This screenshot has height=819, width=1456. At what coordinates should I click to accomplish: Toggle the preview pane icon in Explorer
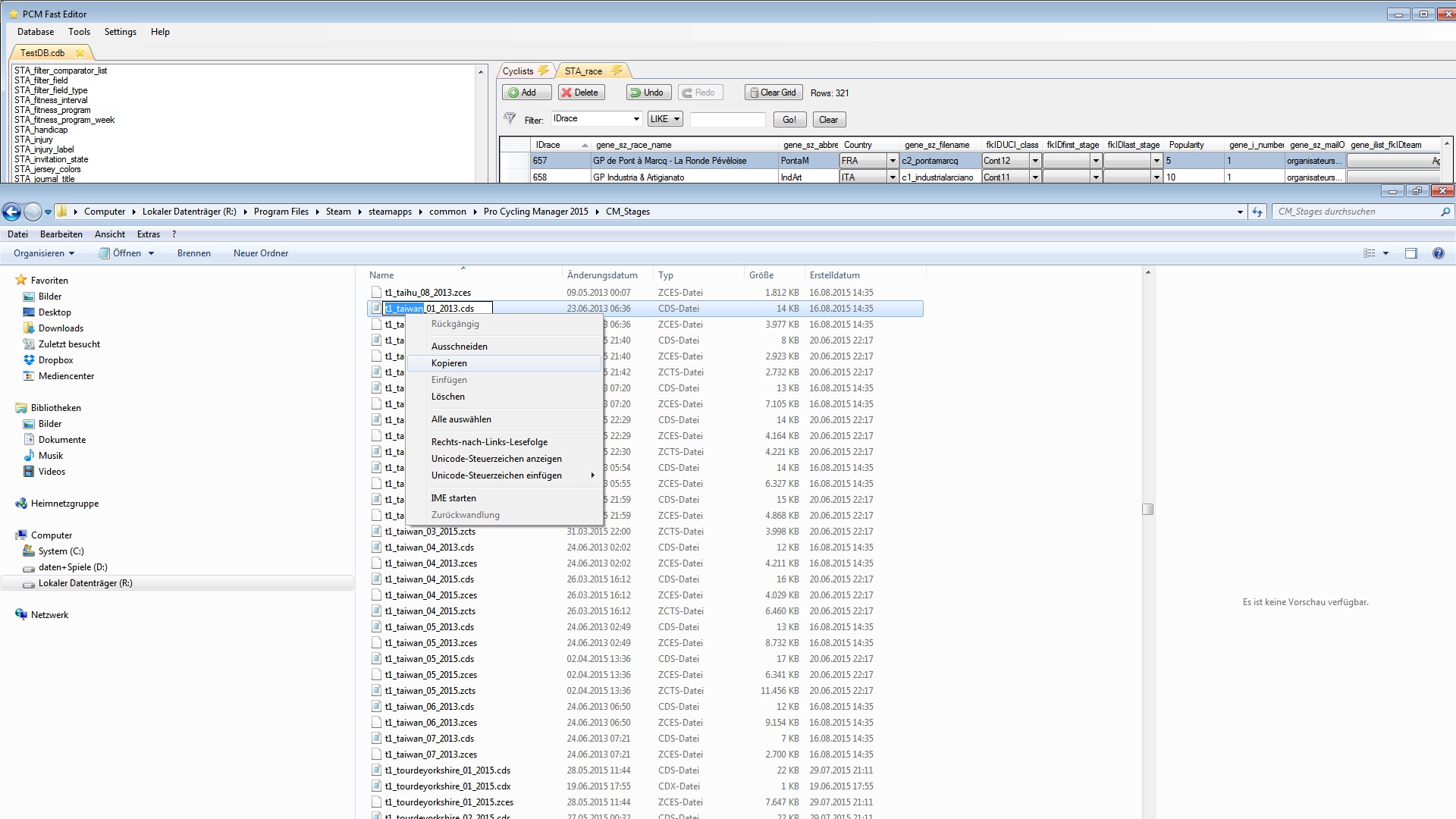point(1411,253)
